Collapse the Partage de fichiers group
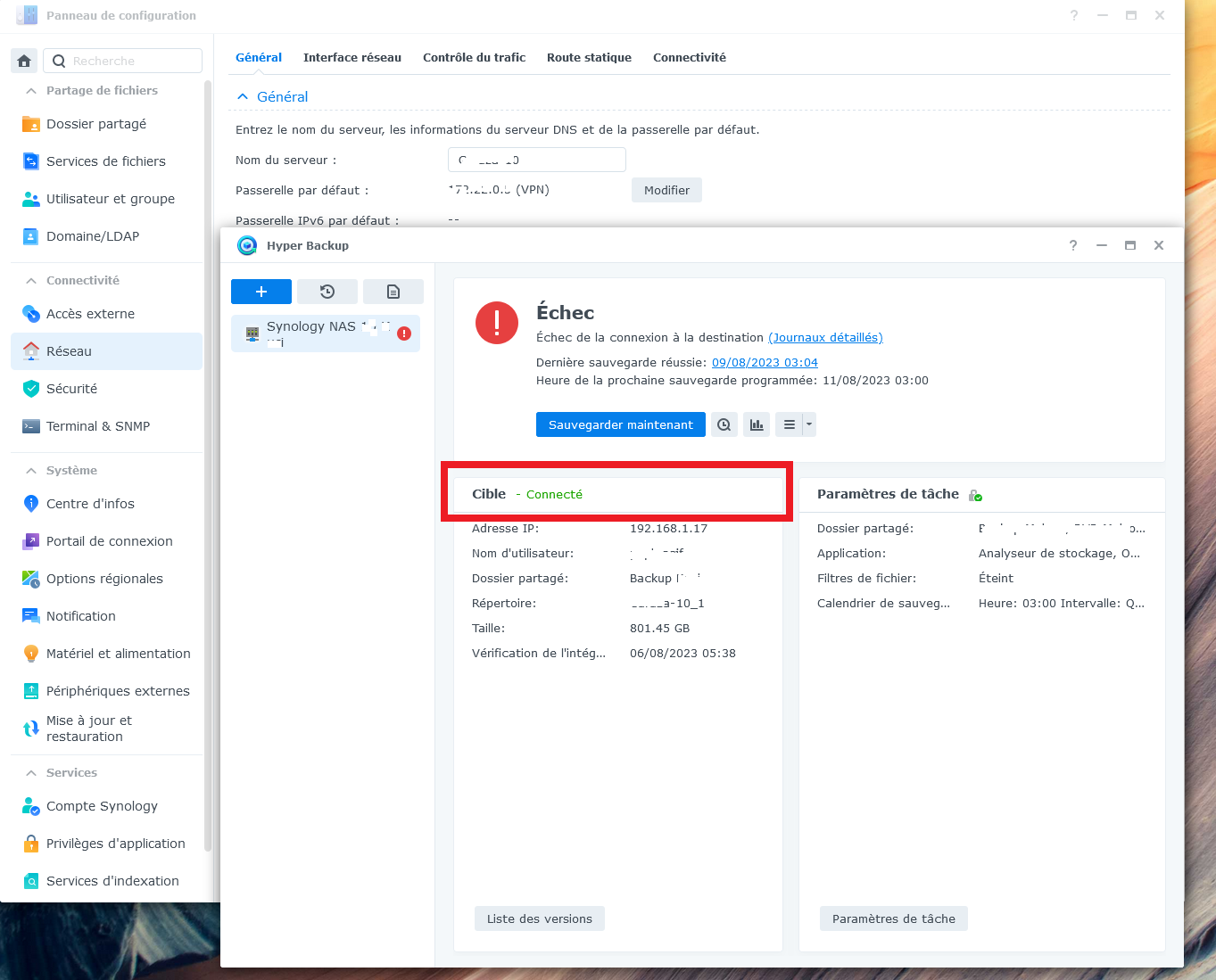Viewport: 1216px width, 980px height. (31, 91)
